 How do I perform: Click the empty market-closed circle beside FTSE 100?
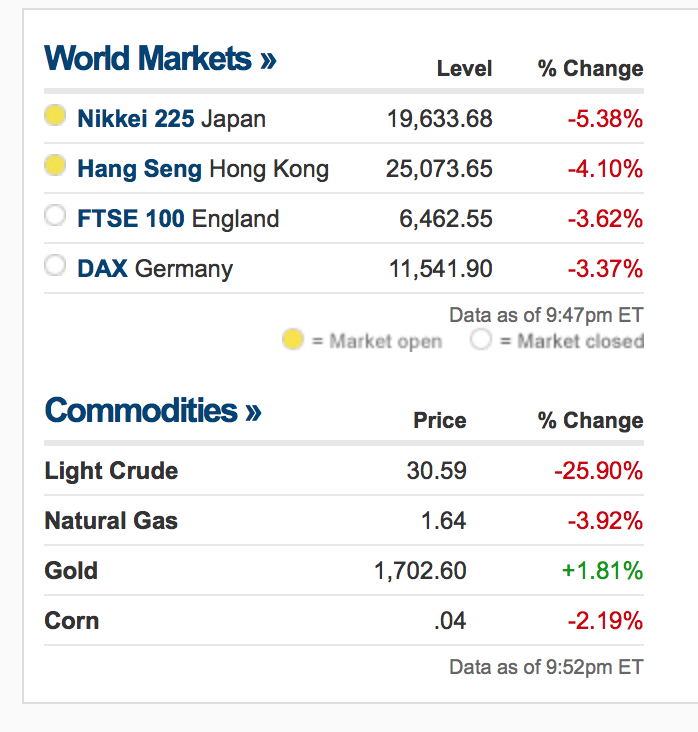(x=56, y=216)
